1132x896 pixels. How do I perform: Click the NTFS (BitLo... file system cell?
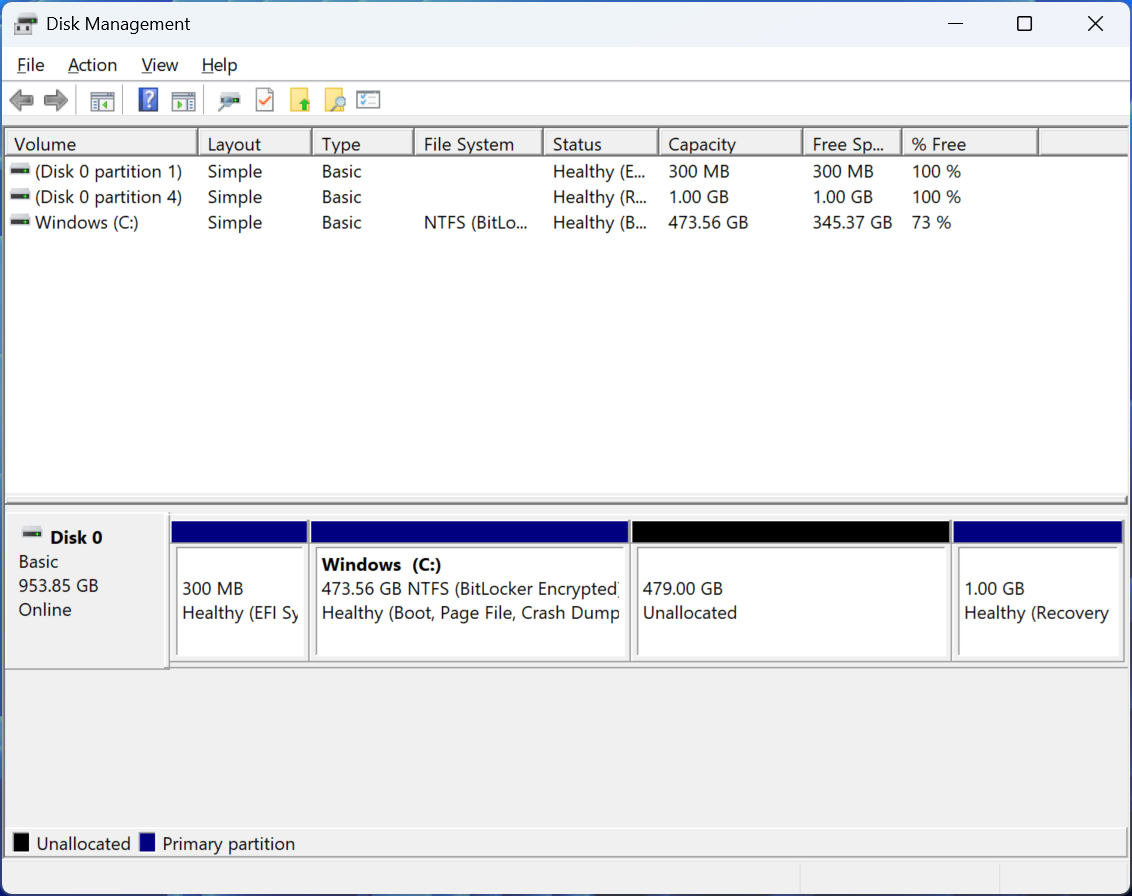pyautogui.click(x=475, y=222)
